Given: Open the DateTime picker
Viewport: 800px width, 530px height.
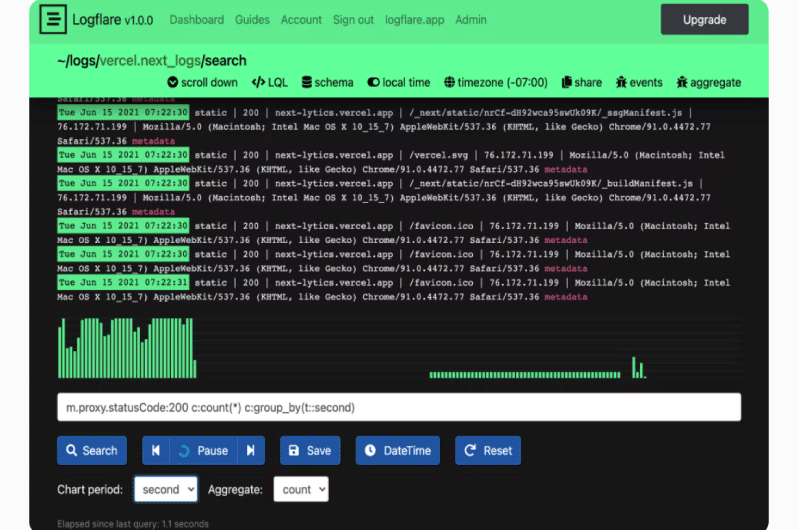Looking at the screenshot, I should point(397,450).
